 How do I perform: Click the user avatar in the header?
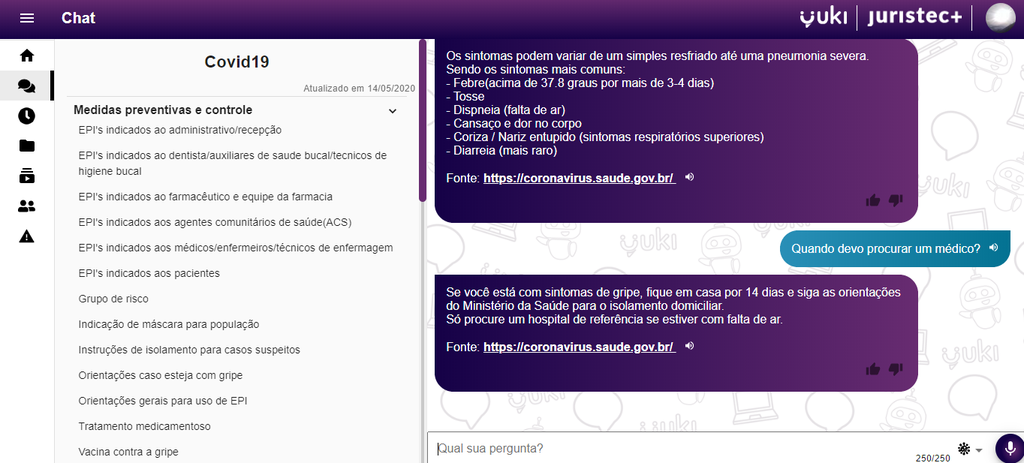pyautogui.click(x=1000, y=18)
